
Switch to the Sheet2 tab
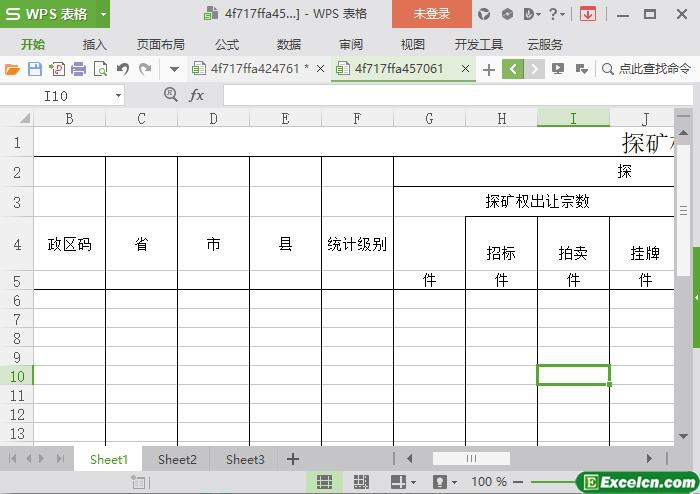click(x=177, y=459)
